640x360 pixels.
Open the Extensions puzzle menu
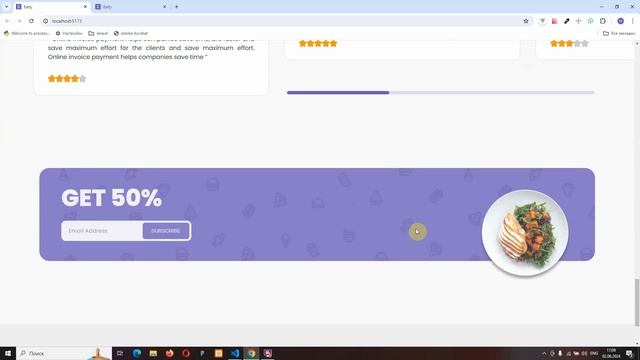tap(603, 21)
